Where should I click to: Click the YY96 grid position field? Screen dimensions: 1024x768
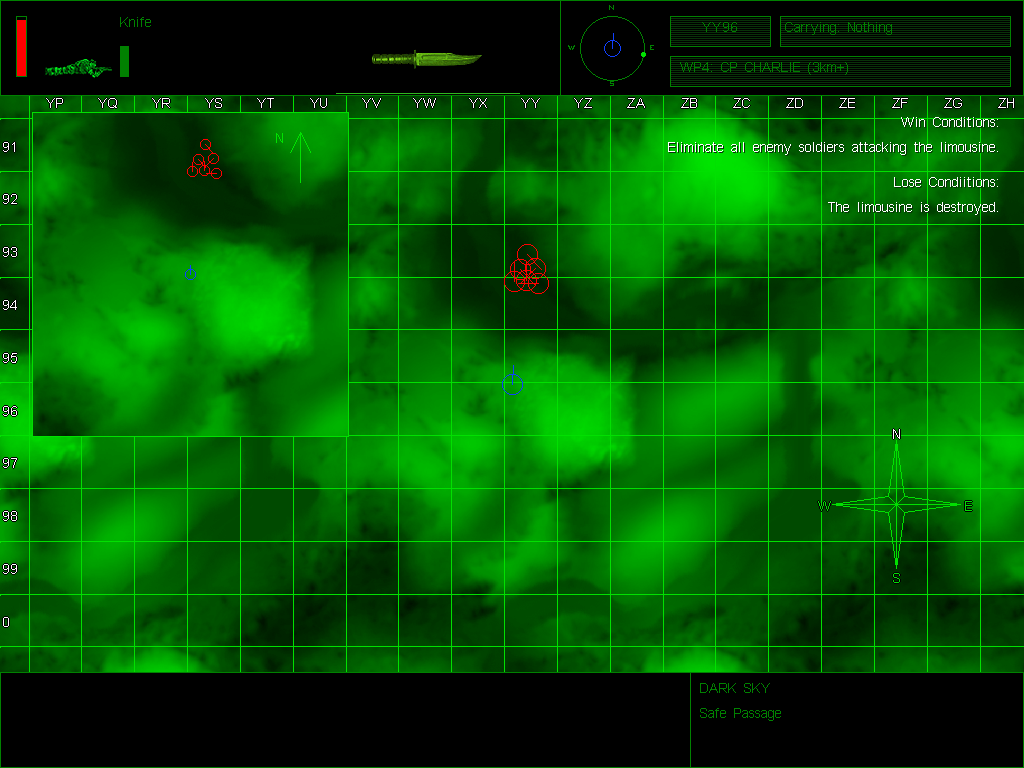coord(720,31)
